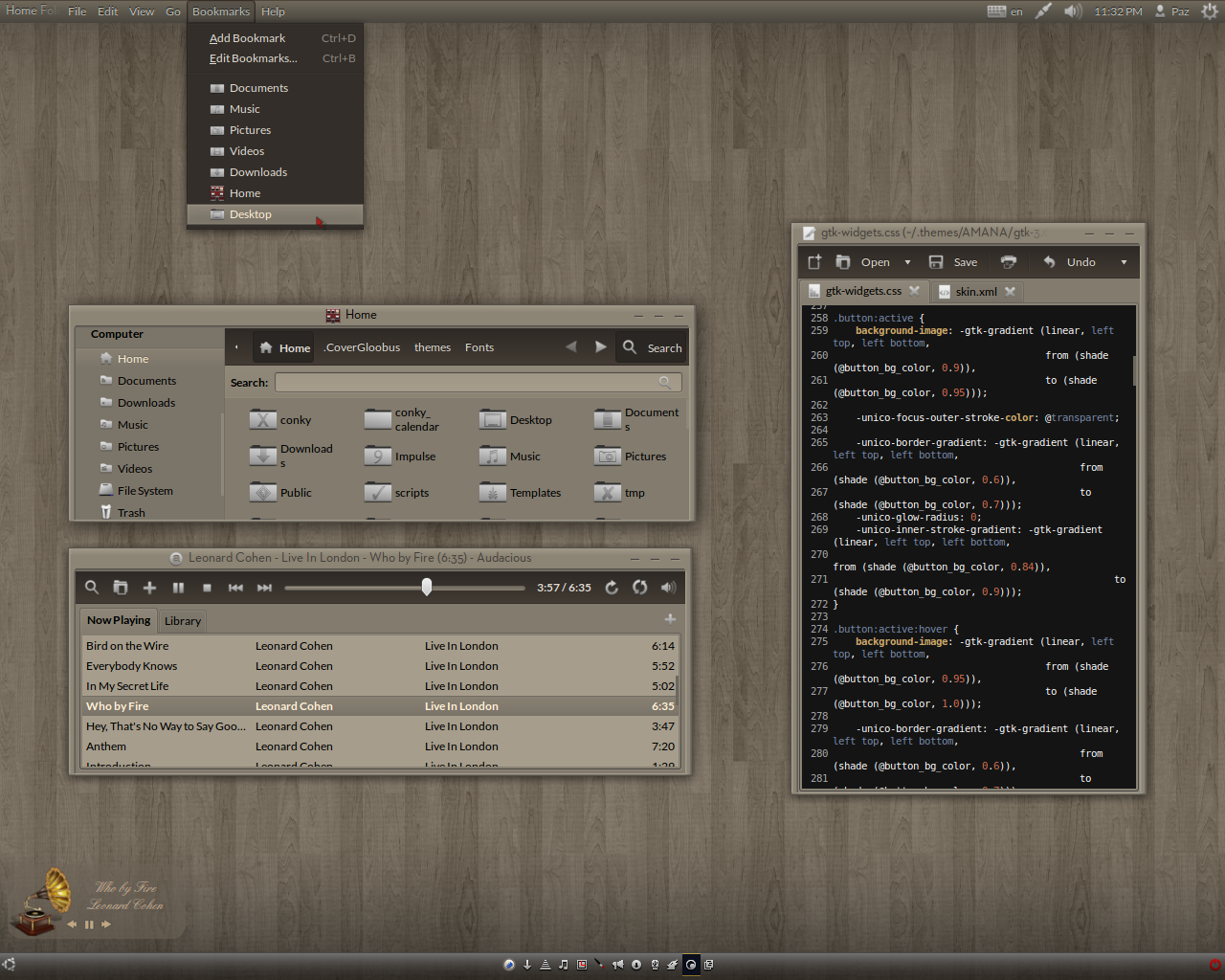Open scripts folder in Home
The height and width of the screenshot is (980, 1225).
pyautogui.click(x=397, y=493)
